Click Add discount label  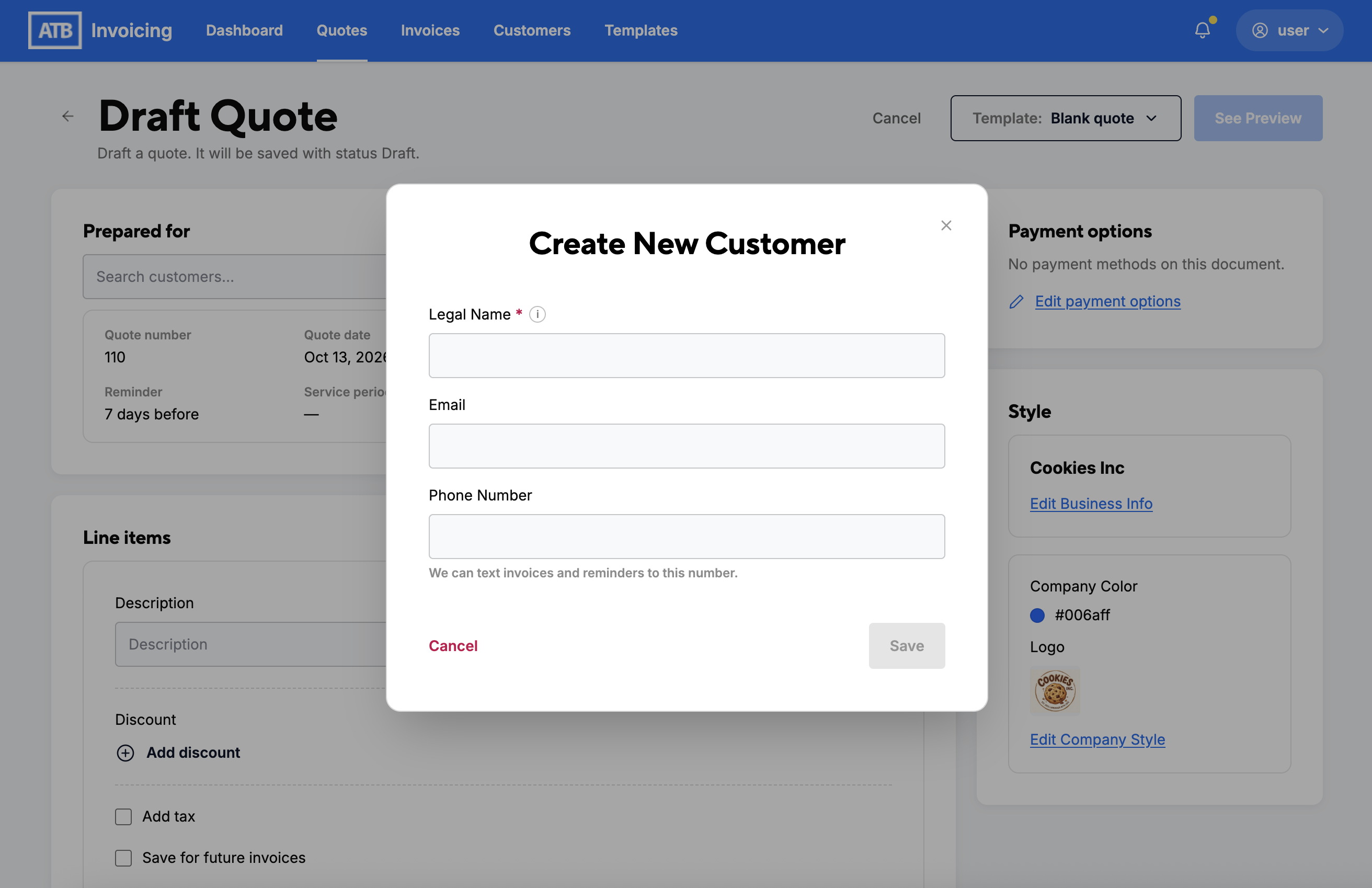(193, 753)
